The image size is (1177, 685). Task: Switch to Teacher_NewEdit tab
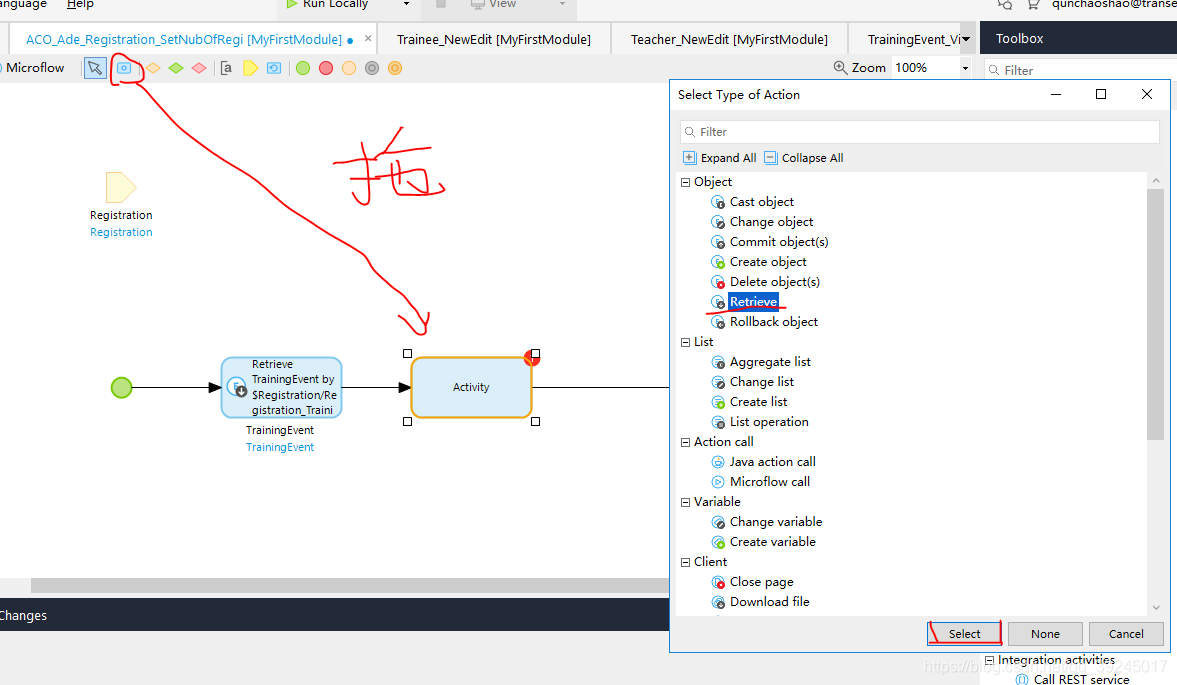(x=728, y=40)
